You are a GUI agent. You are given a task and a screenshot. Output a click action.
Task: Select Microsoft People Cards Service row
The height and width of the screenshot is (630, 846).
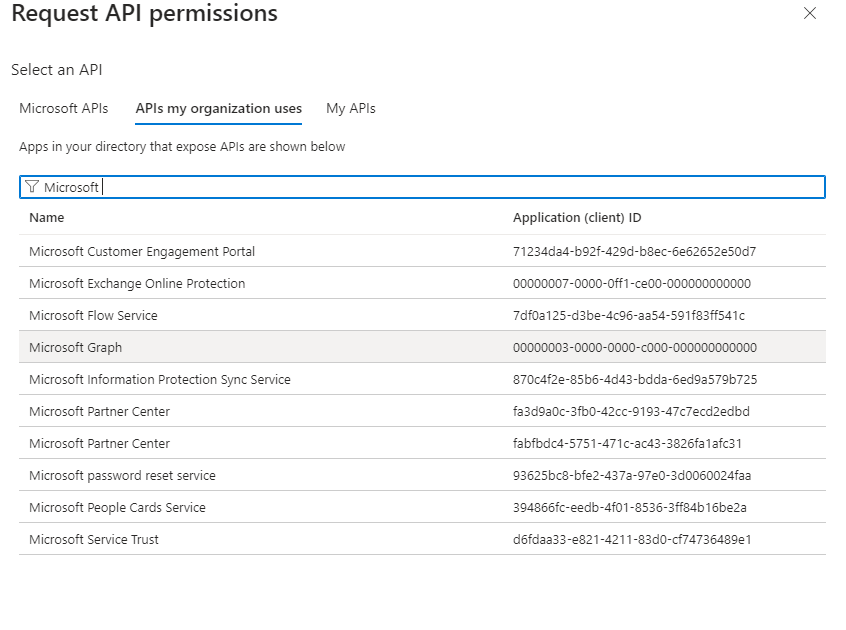point(117,507)
